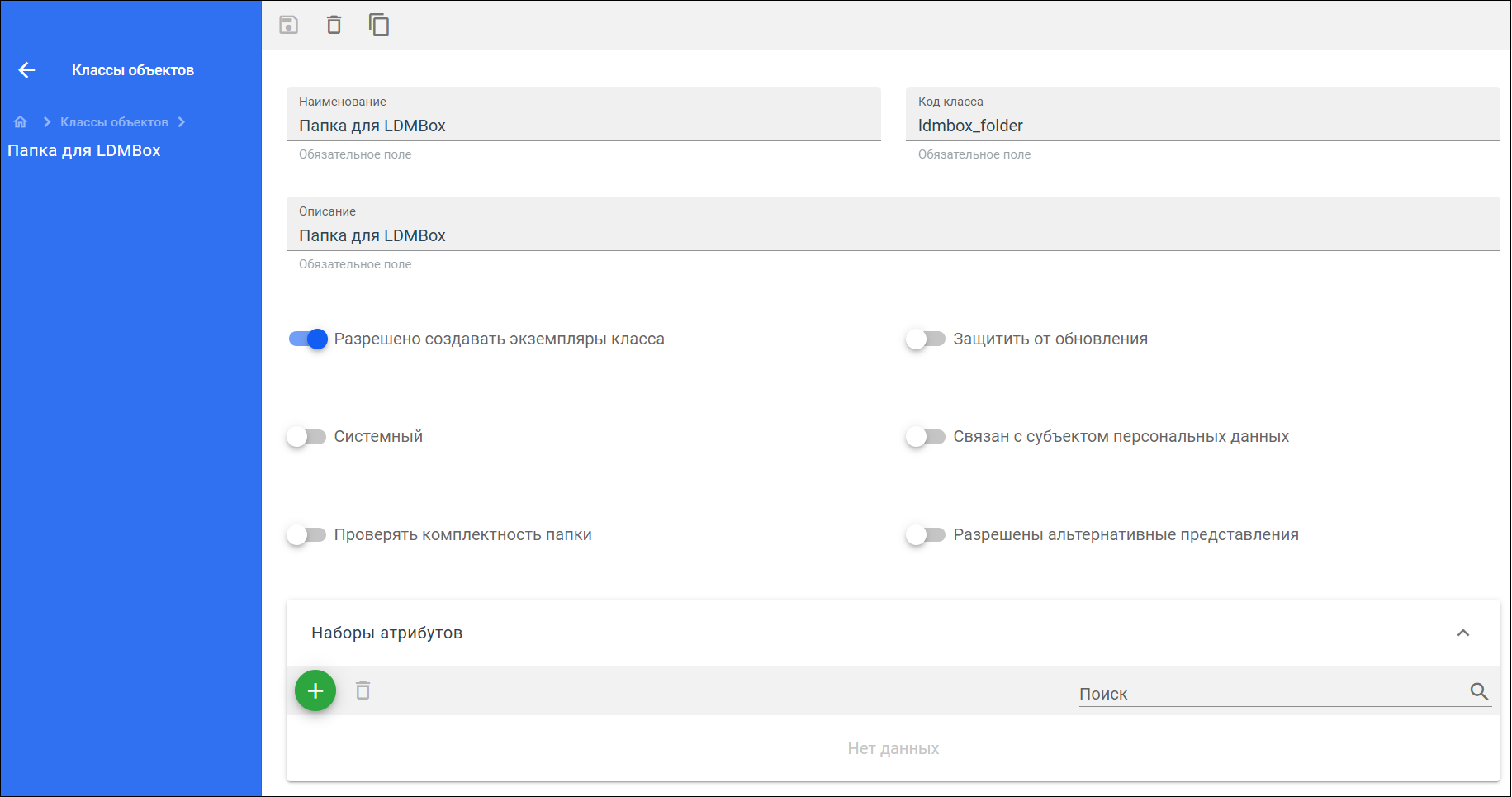Enable the Защитить от обновления switch

(x=926, y=339)
